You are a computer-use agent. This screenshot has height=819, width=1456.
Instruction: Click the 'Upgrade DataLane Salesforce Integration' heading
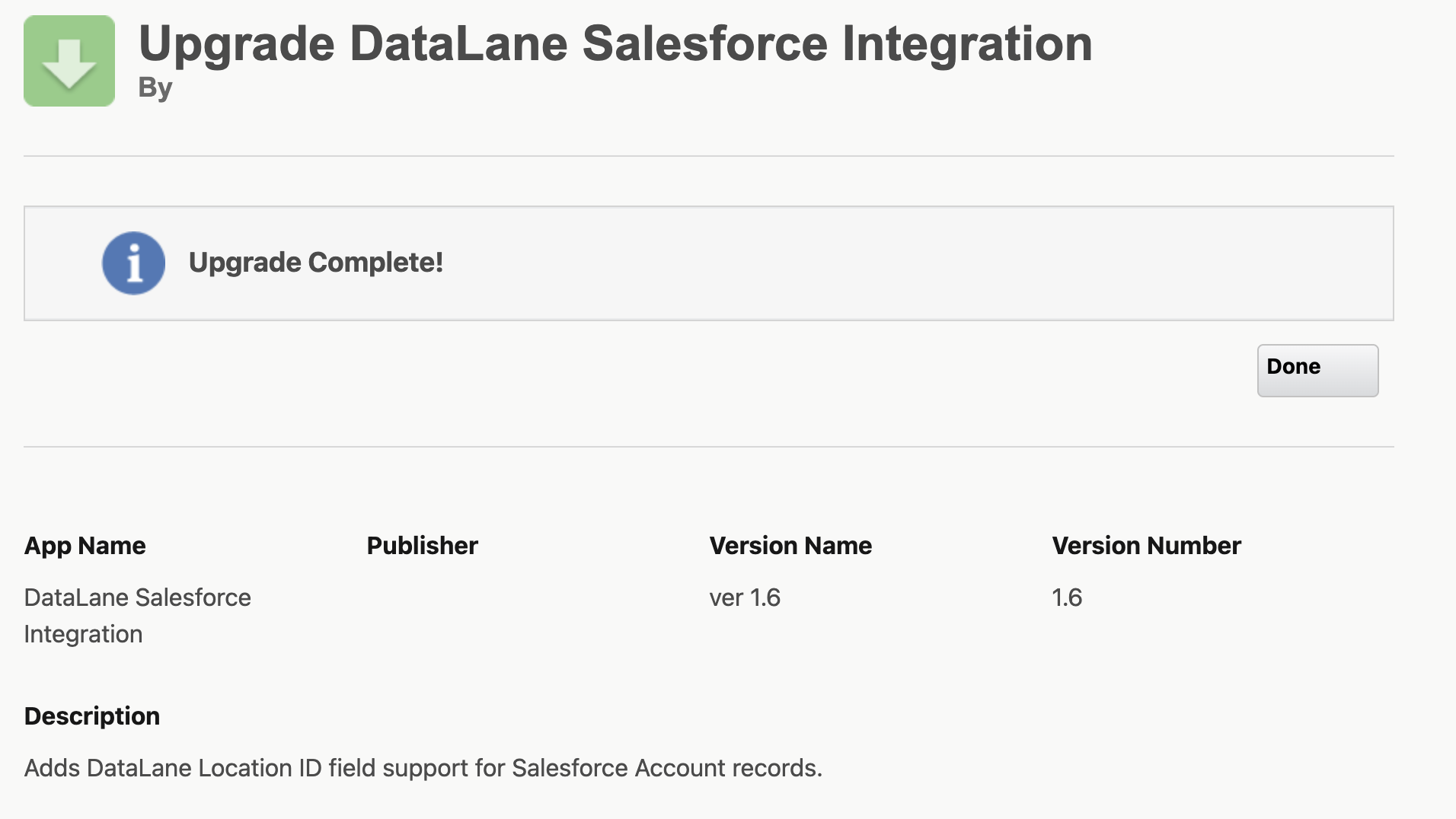point(615,43)
